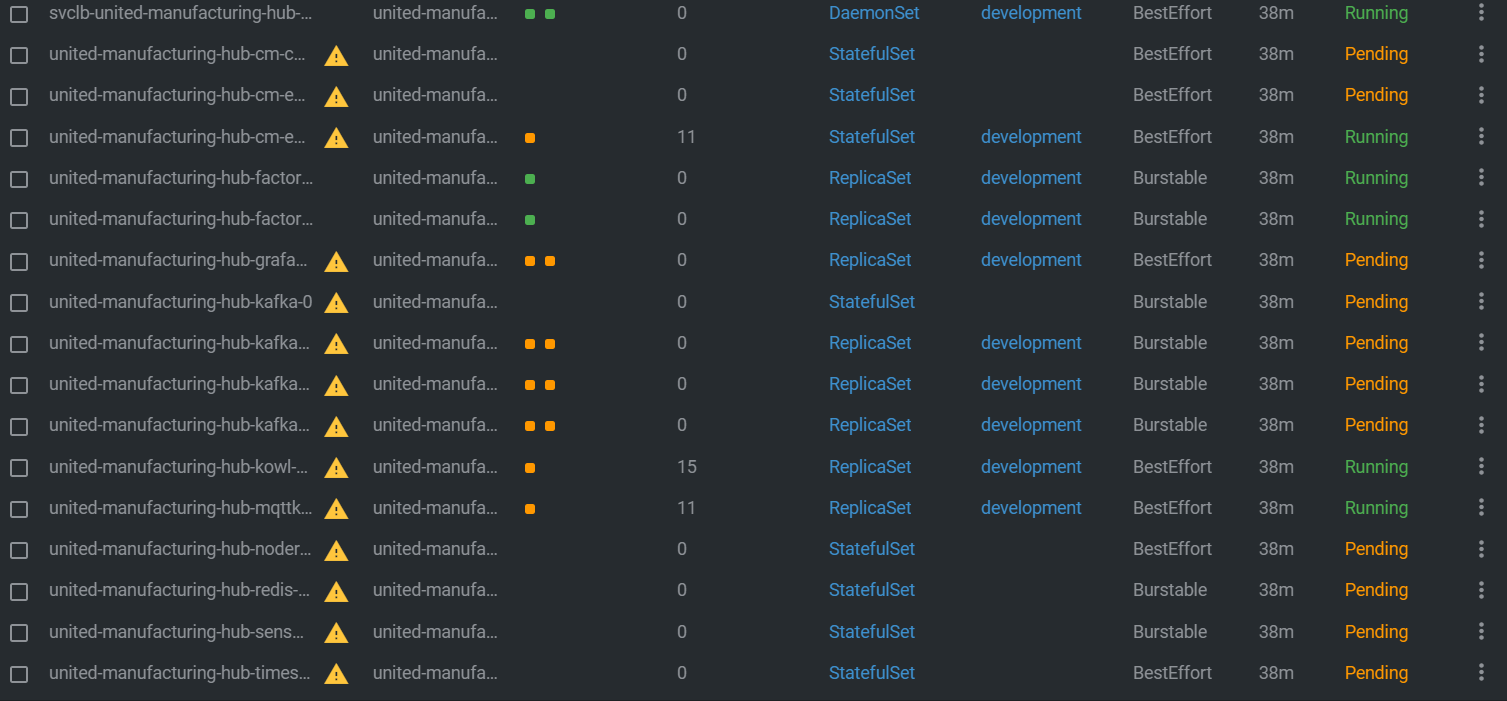This screenshot has height=701, width=1507.
Task: Click the warning icon on hub-mqttk pod
Action: click(337, 509)
